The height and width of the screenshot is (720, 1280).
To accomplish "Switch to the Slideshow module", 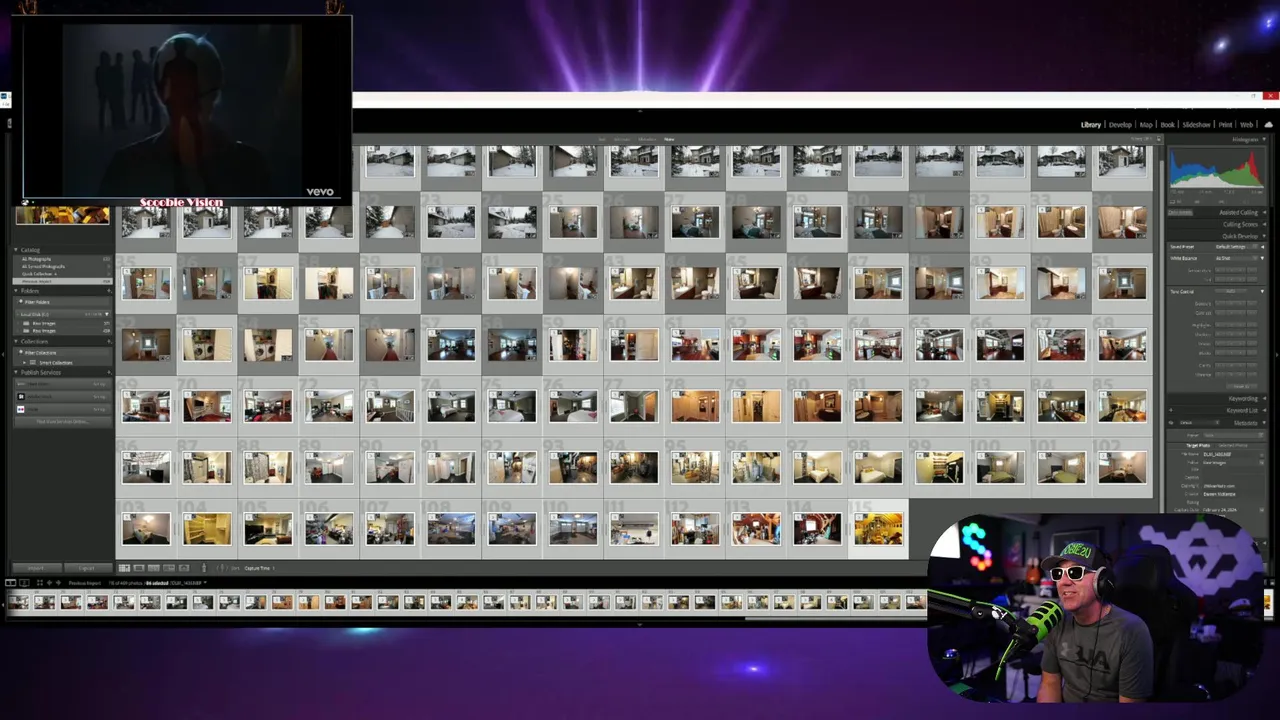I will pyautogui.click(x=1197, y=125).
